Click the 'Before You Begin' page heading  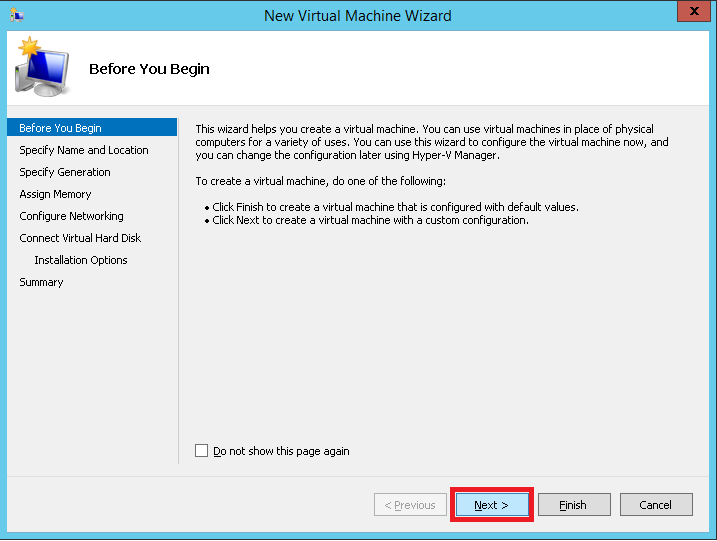pyautogui.click(x=149, y=69)
